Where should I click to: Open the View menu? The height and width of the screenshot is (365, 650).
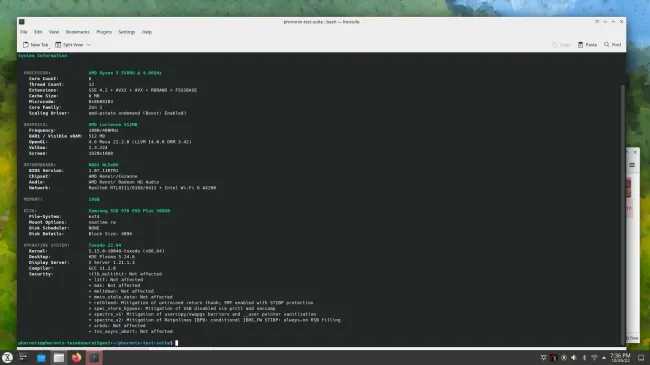coord(54,32)
